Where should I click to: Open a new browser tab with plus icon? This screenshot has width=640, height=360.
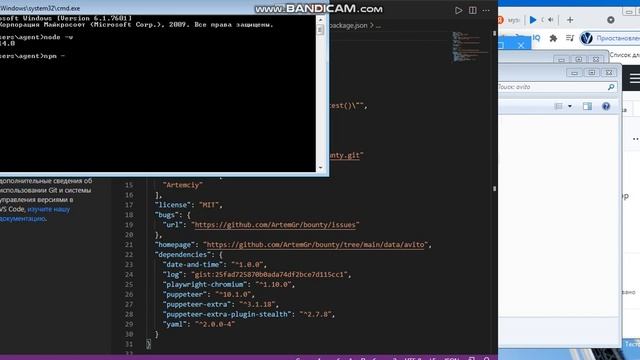[570, 20]
